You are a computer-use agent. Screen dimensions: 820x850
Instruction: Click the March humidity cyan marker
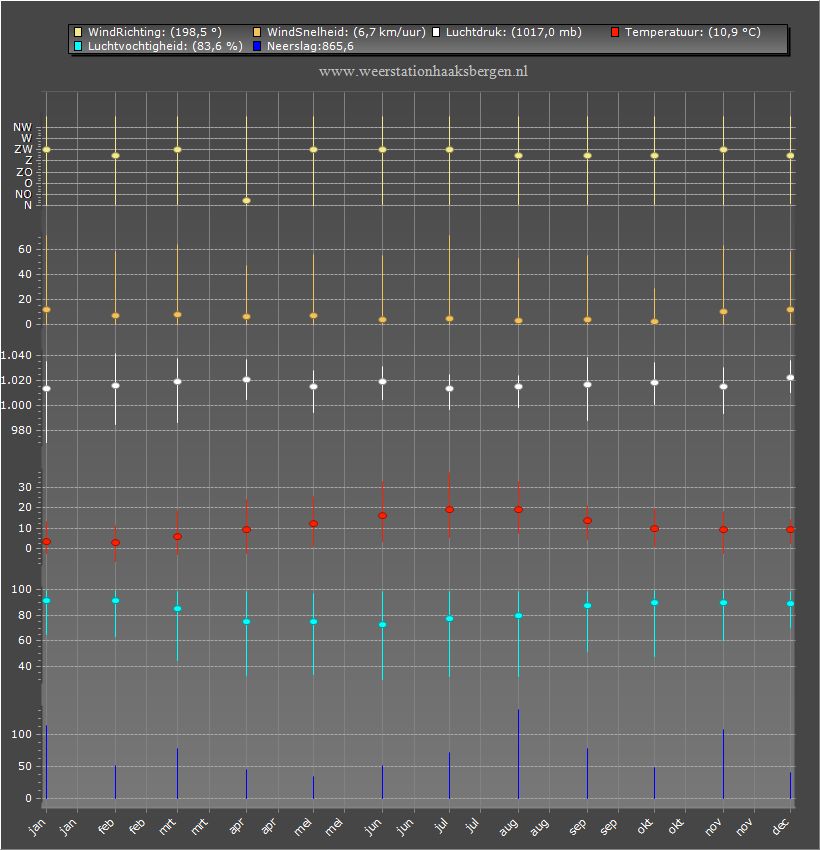[177, 609]
